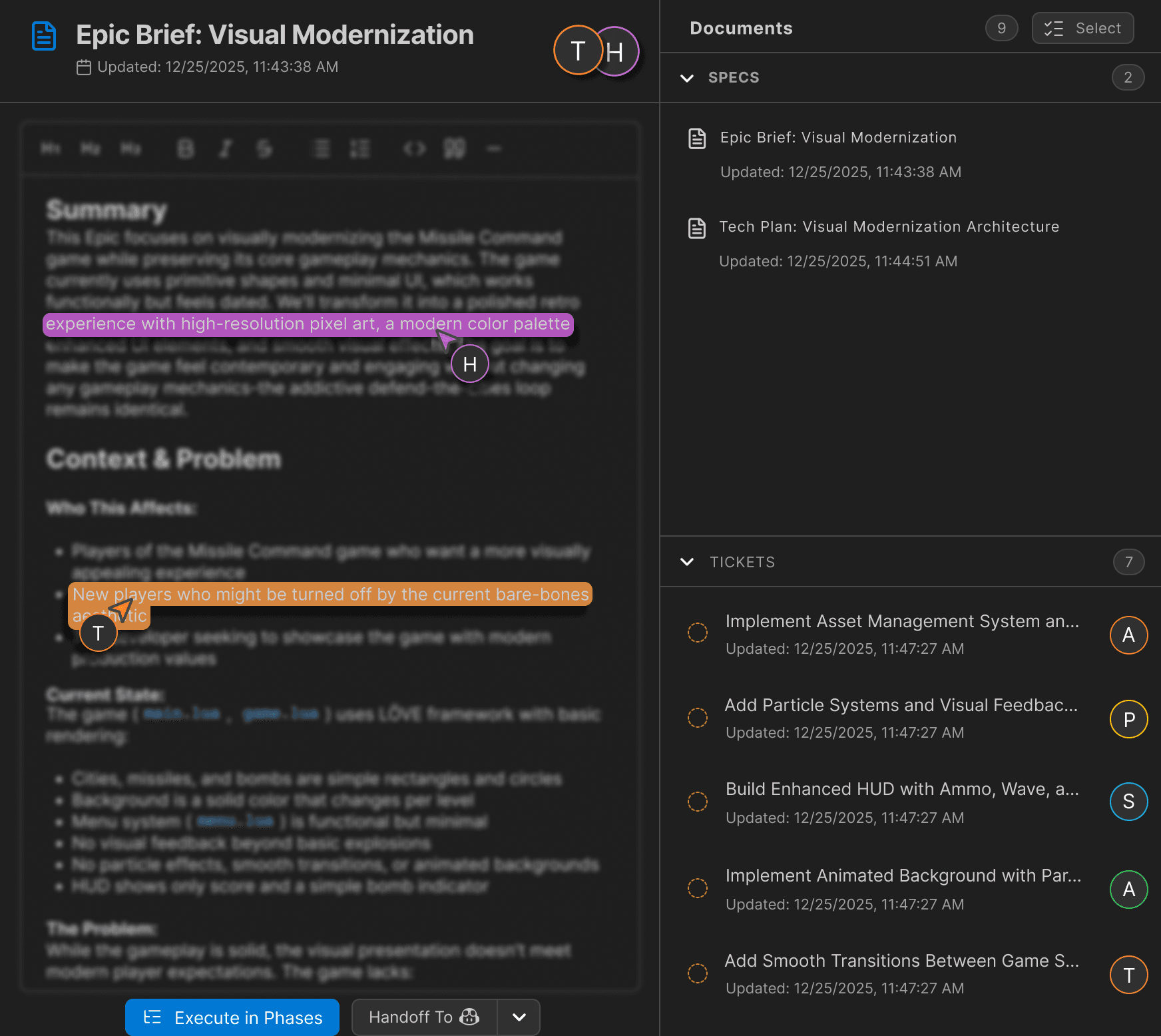Click the 'Documents' panel heading
Image resolution: width=1161 pixels, height=1036 pixels.
741,28
